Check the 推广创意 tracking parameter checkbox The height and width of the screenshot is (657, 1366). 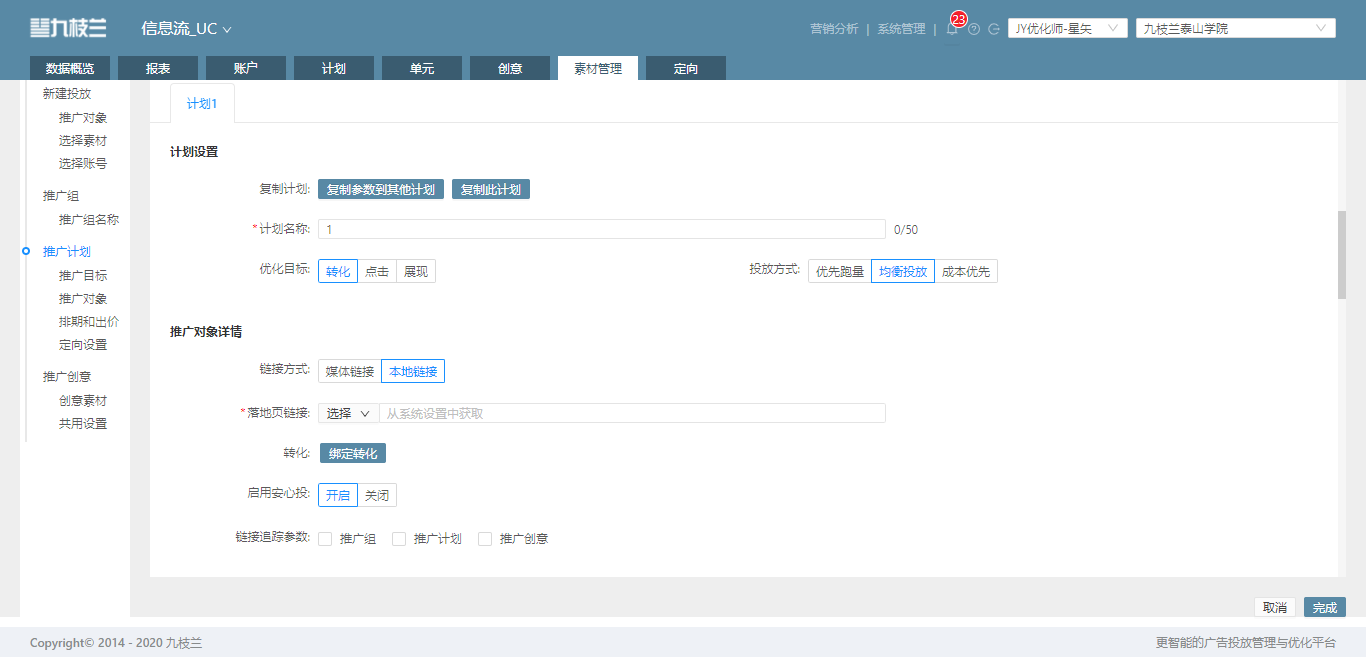click(485, 538)
